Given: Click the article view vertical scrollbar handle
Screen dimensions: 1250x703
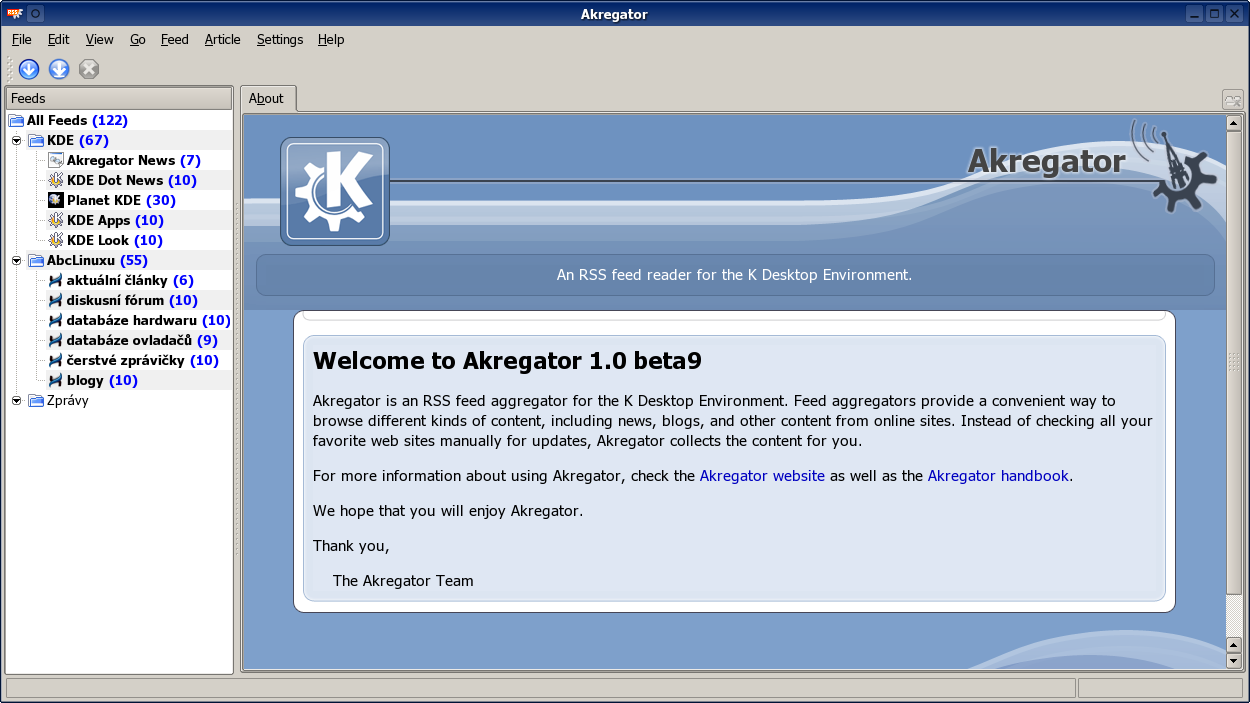Looking at the screenshot, I should 1234,362.
